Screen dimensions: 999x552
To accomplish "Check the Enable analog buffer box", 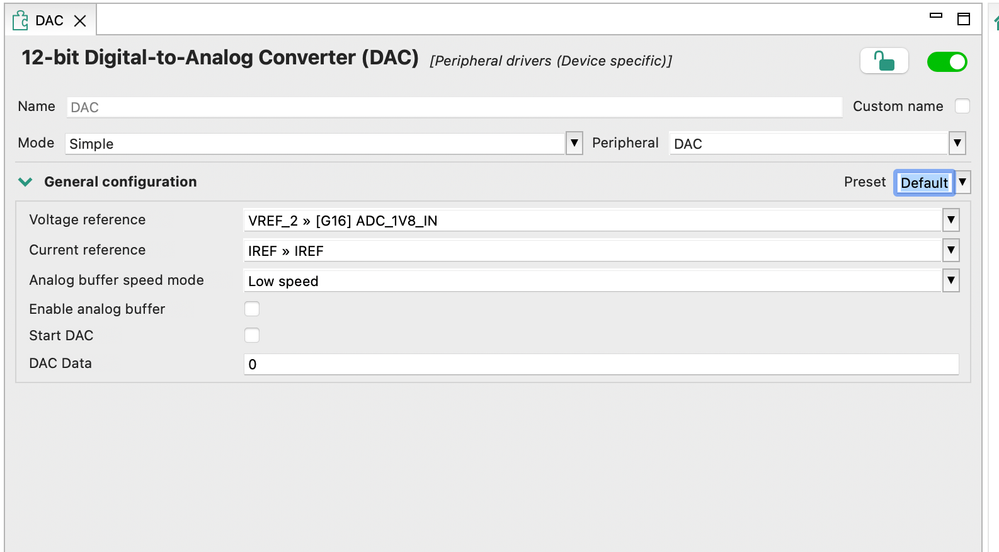I will 252,309.
